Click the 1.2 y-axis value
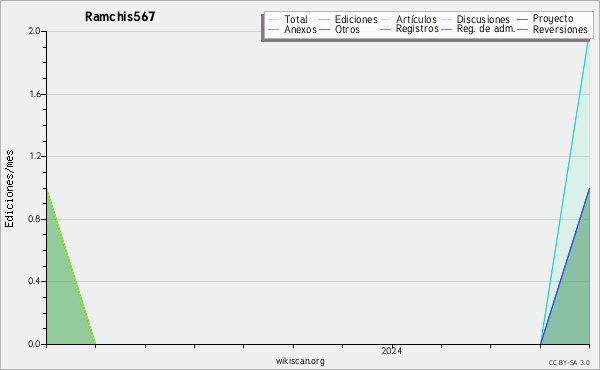Image resolution: width=600 pixels, height=370 pixels. (x=35, y=156)
